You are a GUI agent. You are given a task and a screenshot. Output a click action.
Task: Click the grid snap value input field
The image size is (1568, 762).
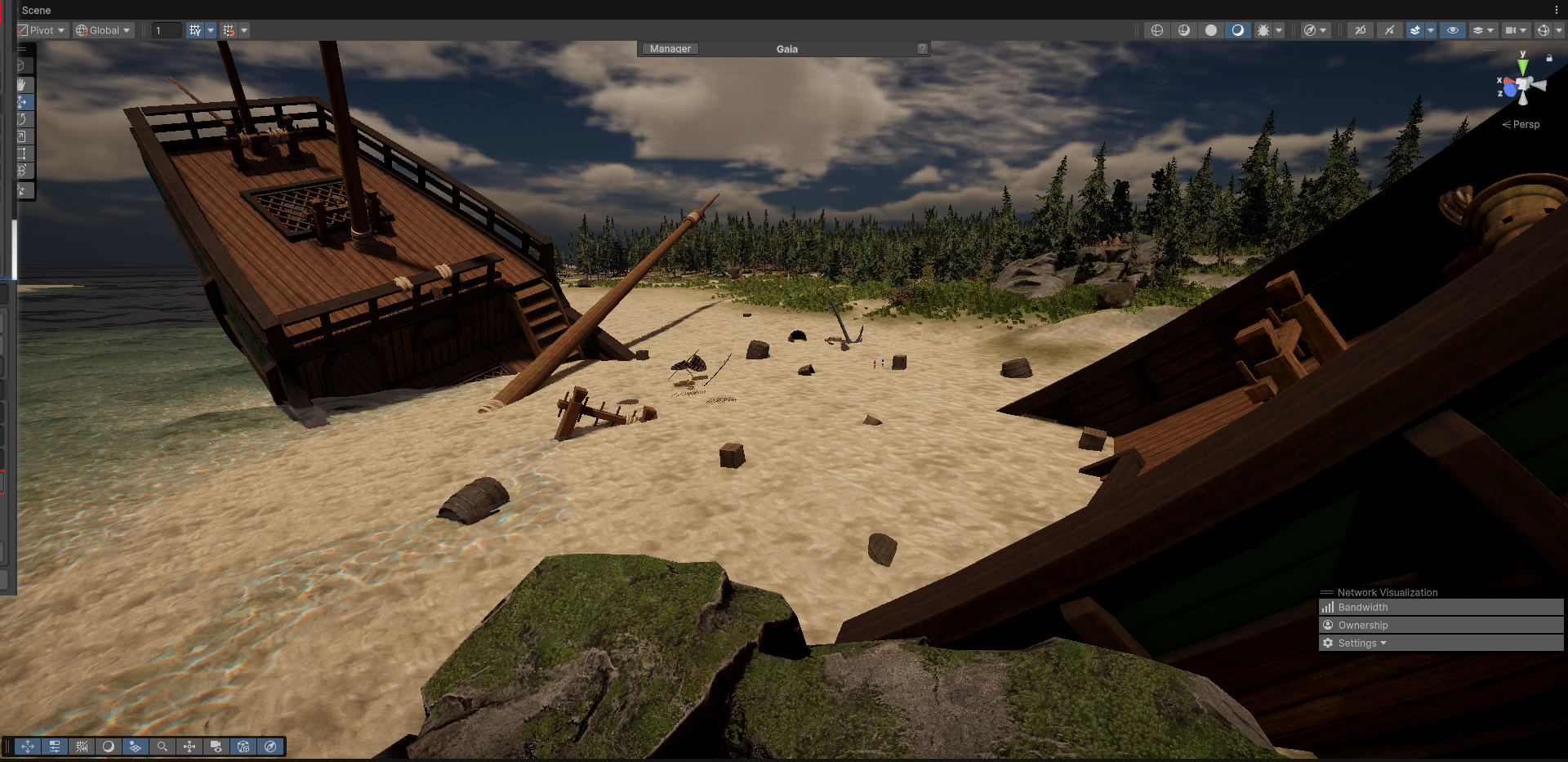pos(167,30)
